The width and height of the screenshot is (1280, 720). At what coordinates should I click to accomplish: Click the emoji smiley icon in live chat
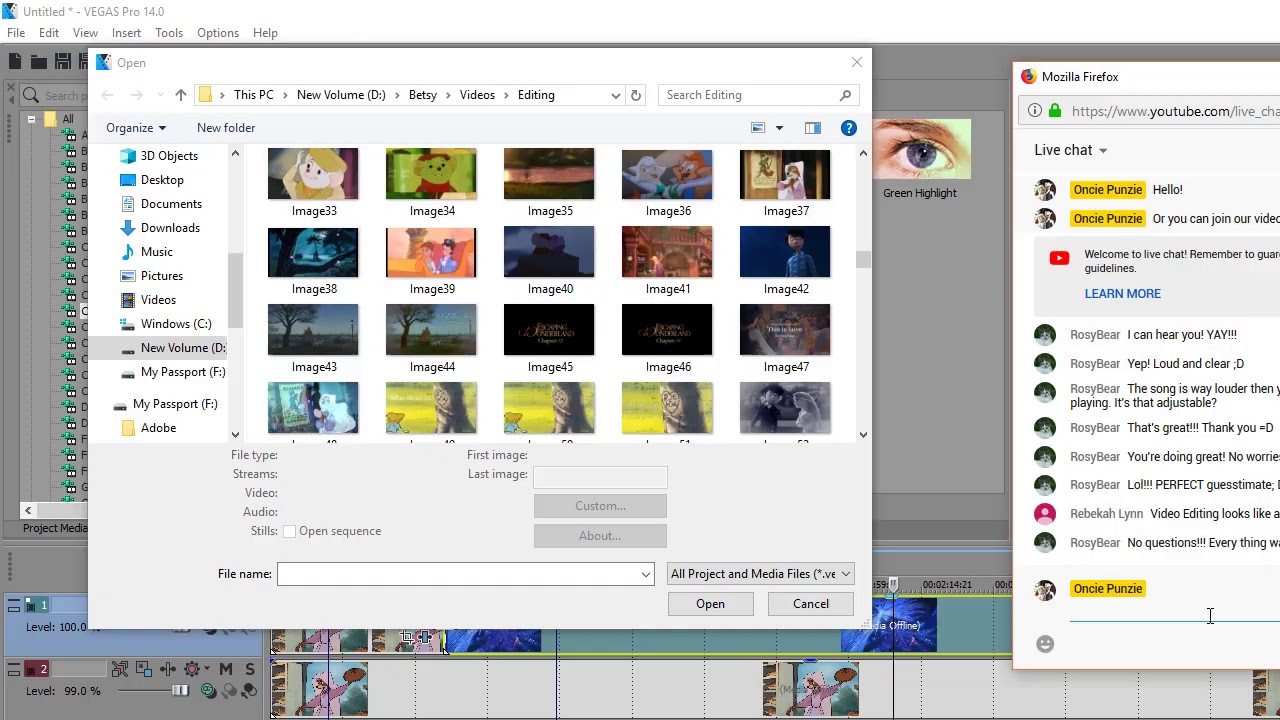(x=1045, y=645)
